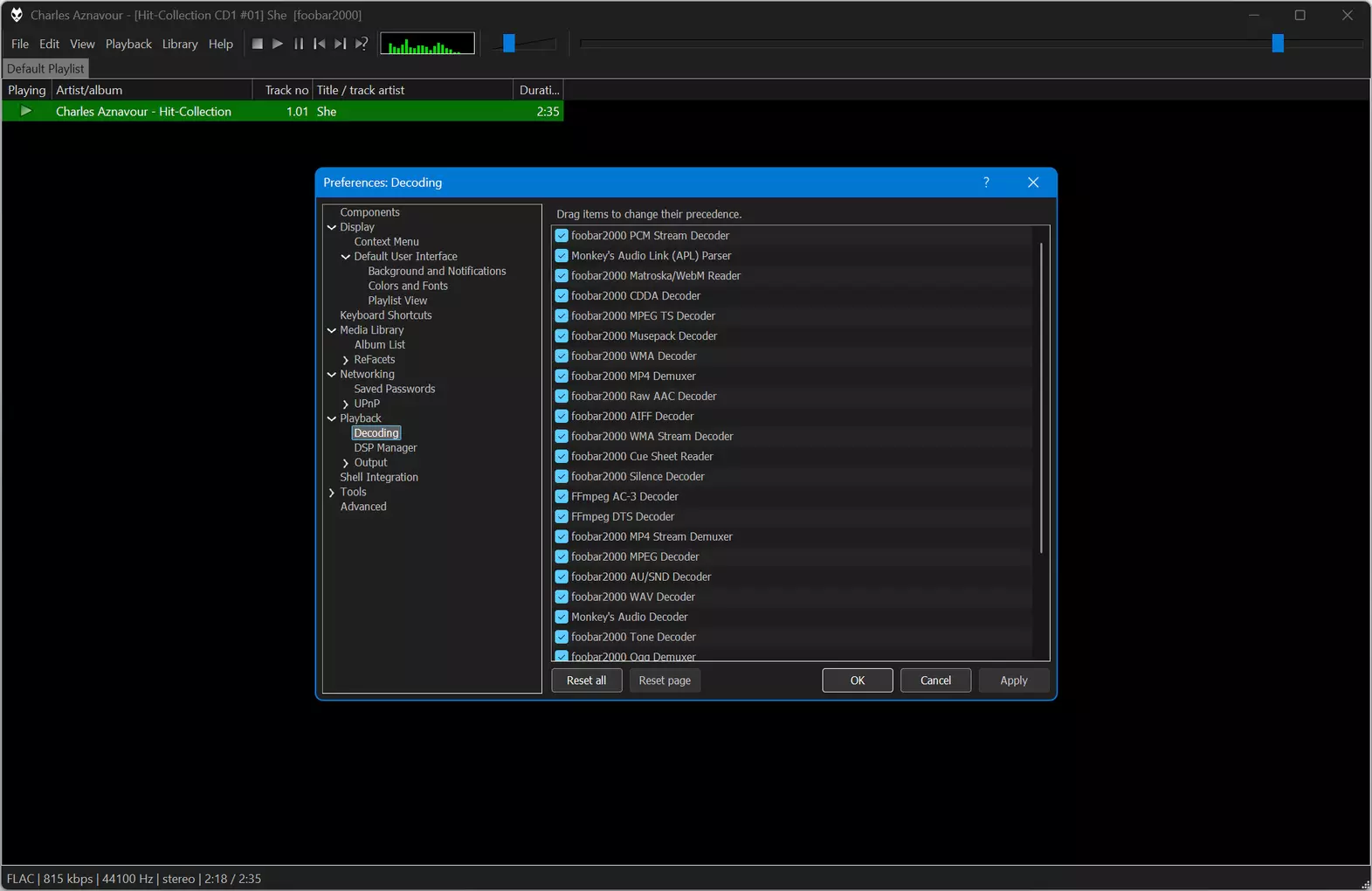The image size is (1372, 891).
Task: Sort playlist by Artist/album column header
Action: [x=152, y=90]
